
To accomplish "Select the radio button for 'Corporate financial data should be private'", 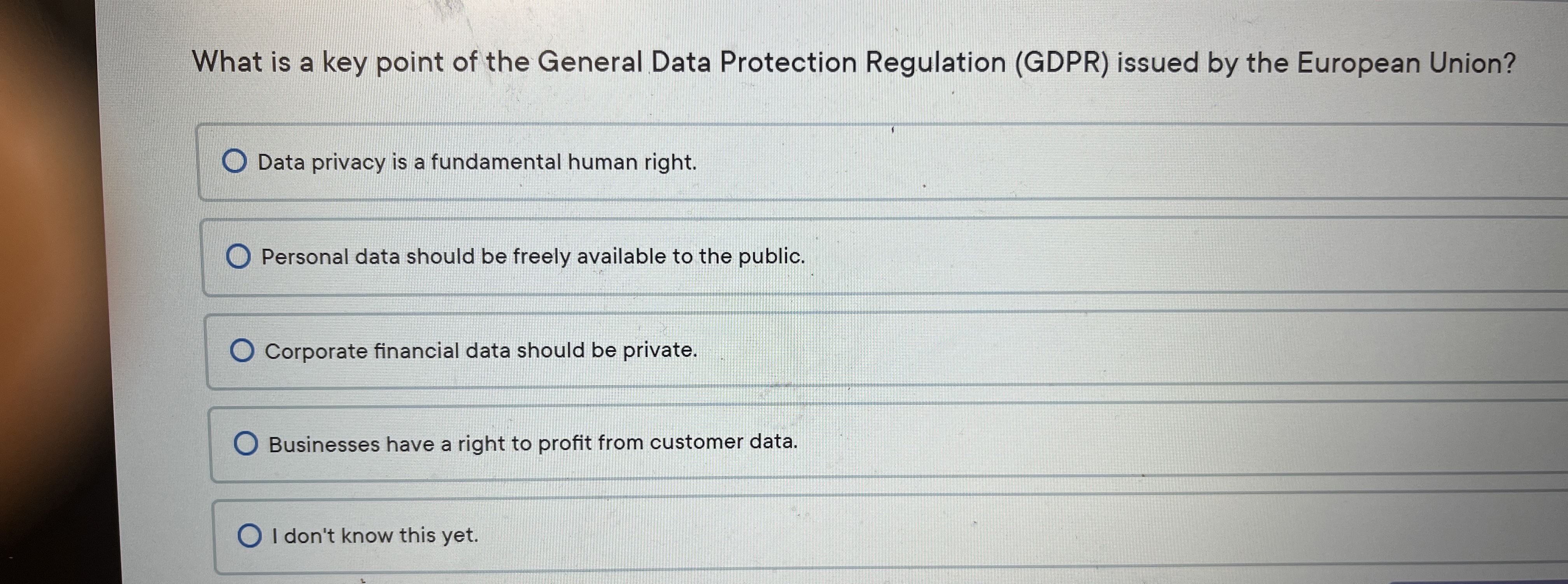I will tap(242, 350).
